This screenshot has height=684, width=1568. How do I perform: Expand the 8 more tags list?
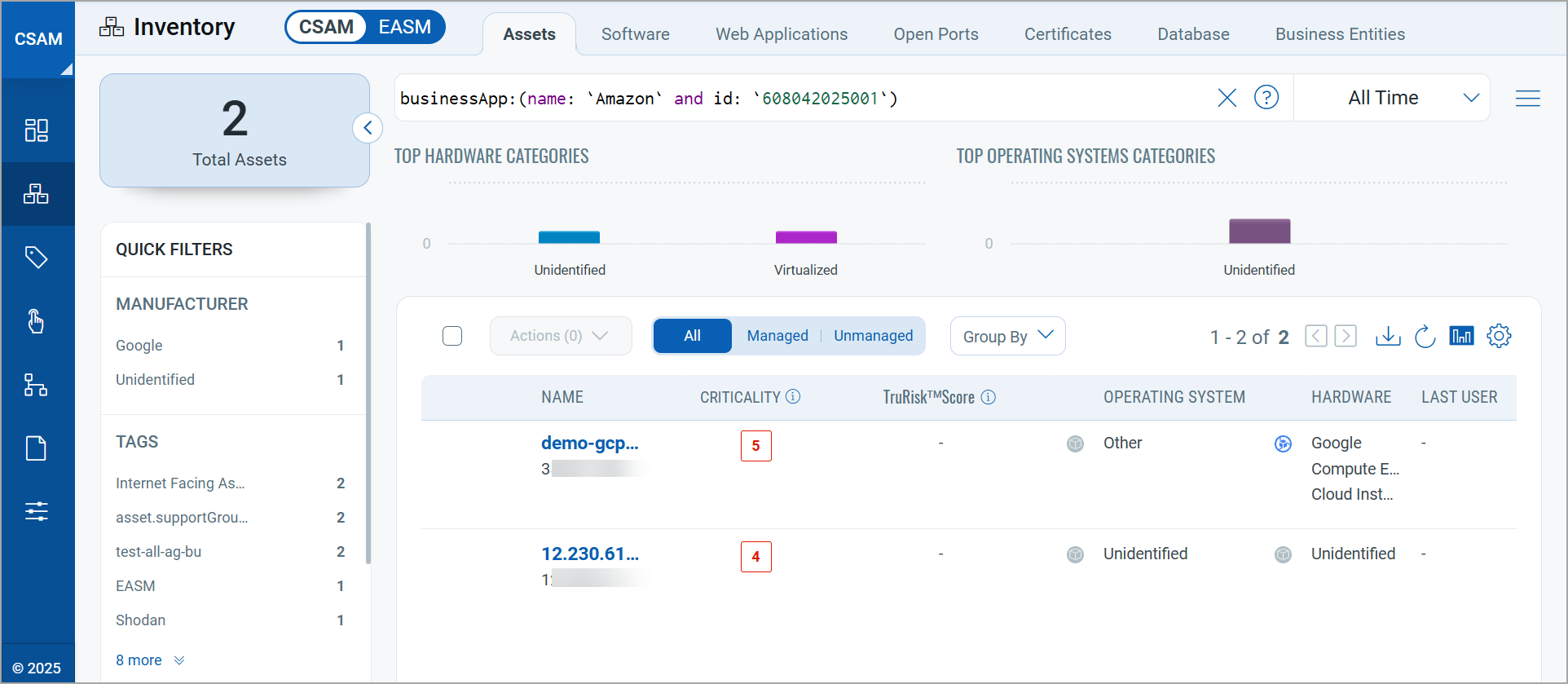(x=150, y=660)
